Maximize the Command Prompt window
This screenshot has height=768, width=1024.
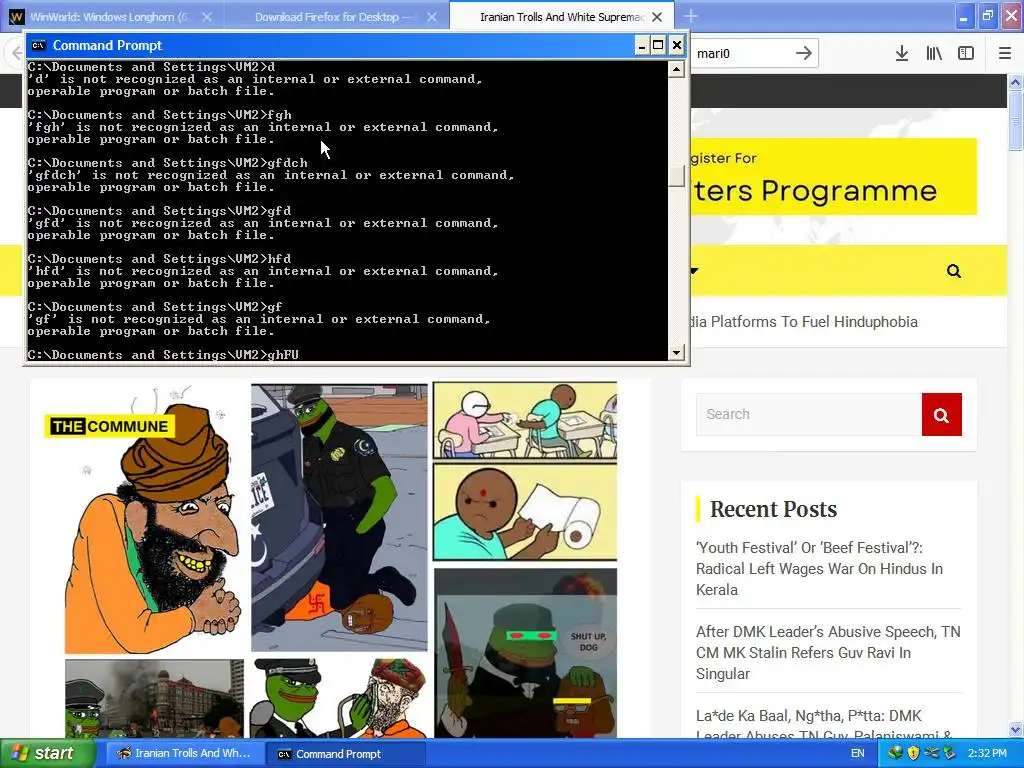[658, 45]
